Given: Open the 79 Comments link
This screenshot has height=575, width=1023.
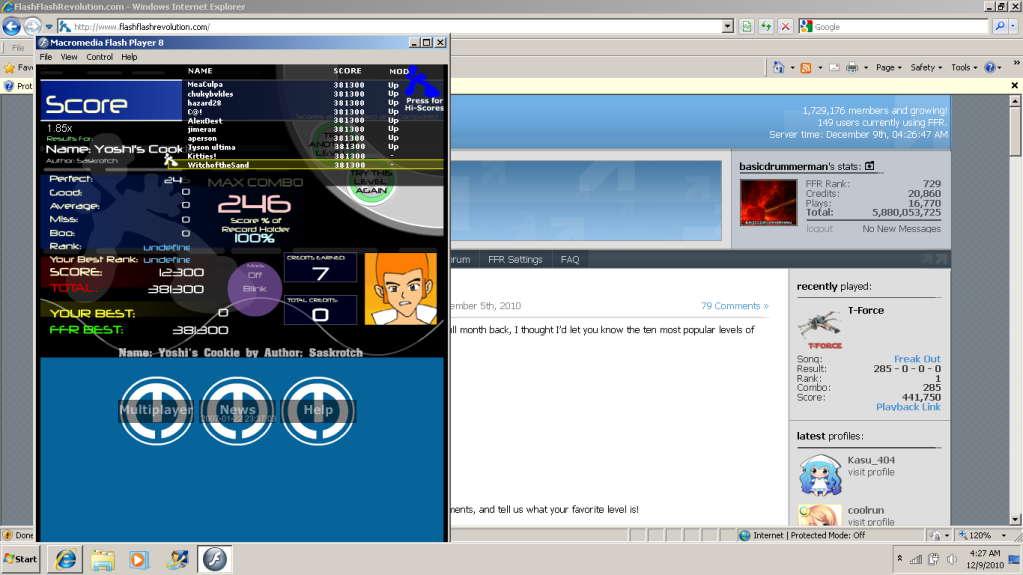Looking at the screenshot, I should click(734, 306).
